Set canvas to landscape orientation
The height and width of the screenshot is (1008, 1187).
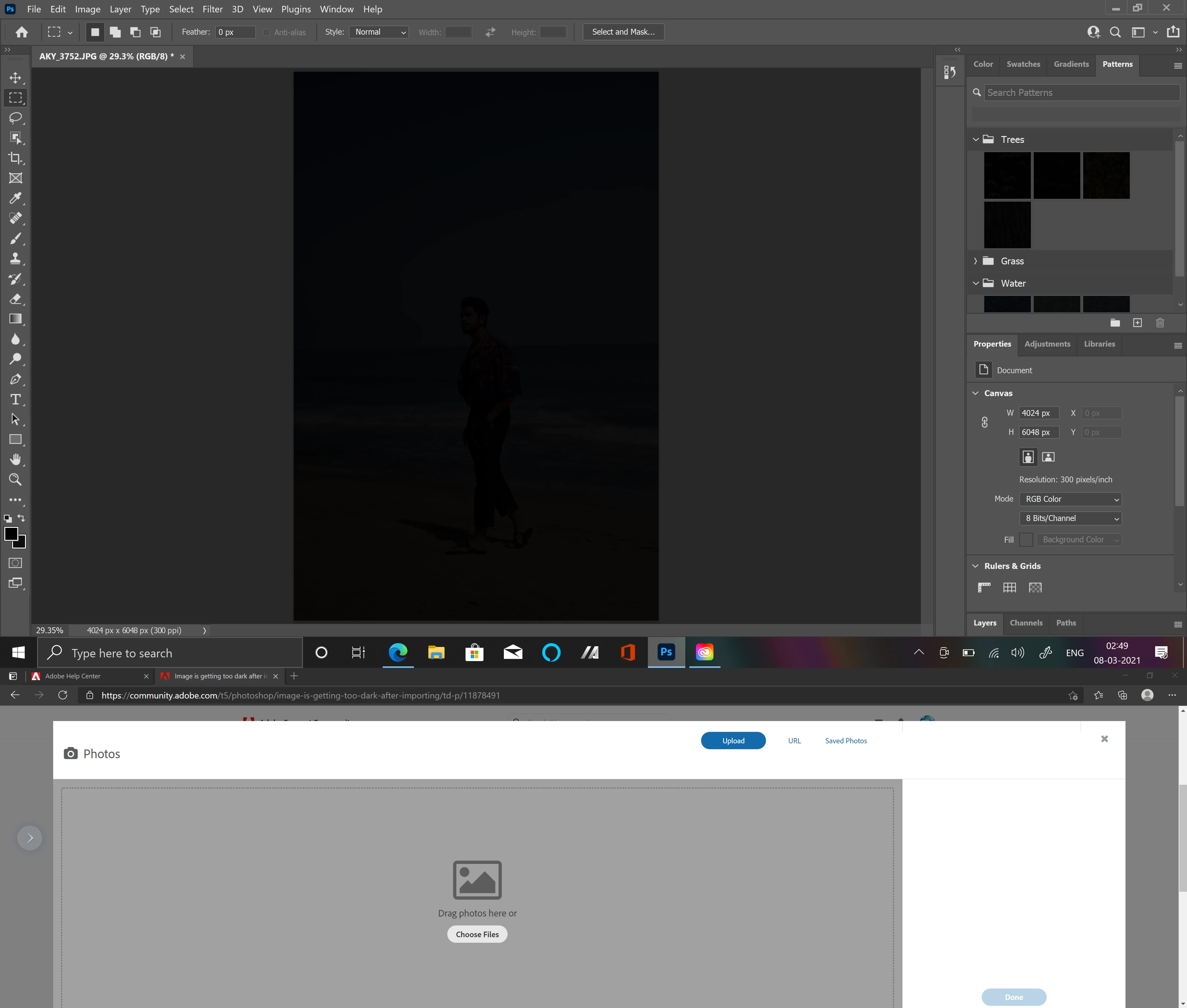pyautogui.click(x=1048, y=457)
